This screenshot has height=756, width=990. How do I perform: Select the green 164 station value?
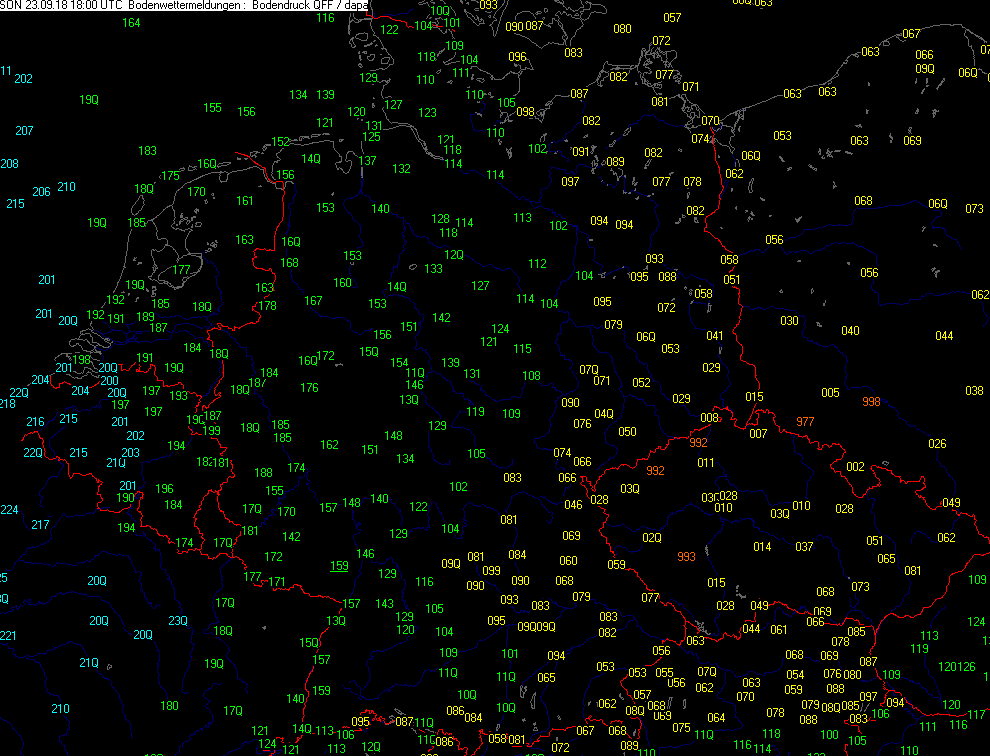[131, 23]
